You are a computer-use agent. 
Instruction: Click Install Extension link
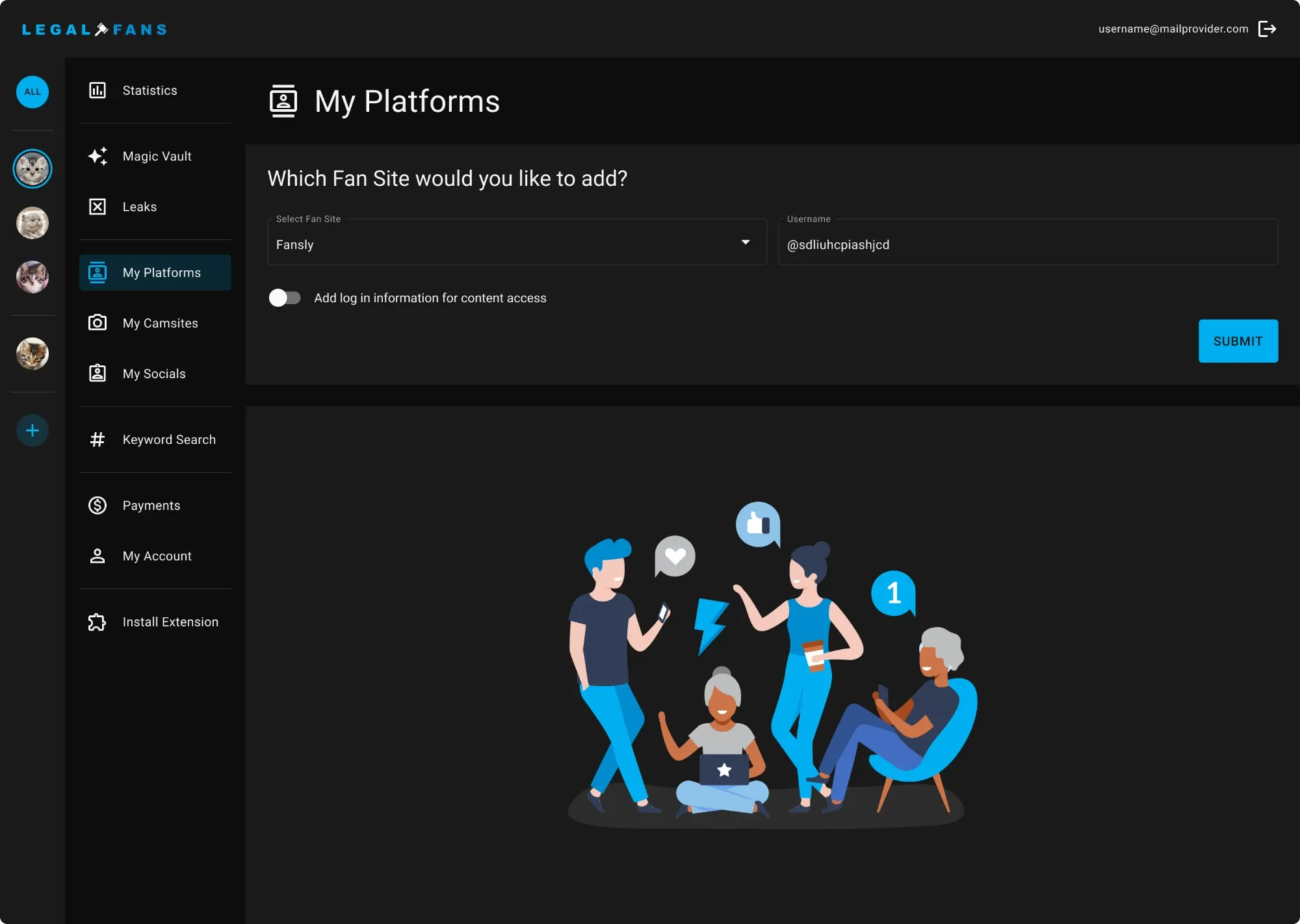155,622
